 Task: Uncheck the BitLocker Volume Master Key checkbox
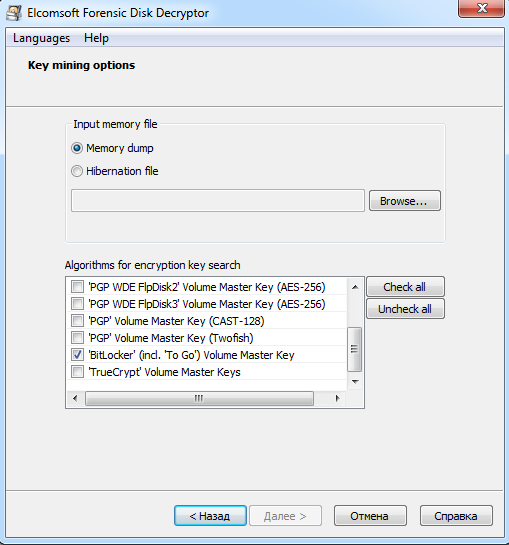click(x=77, y=355)
